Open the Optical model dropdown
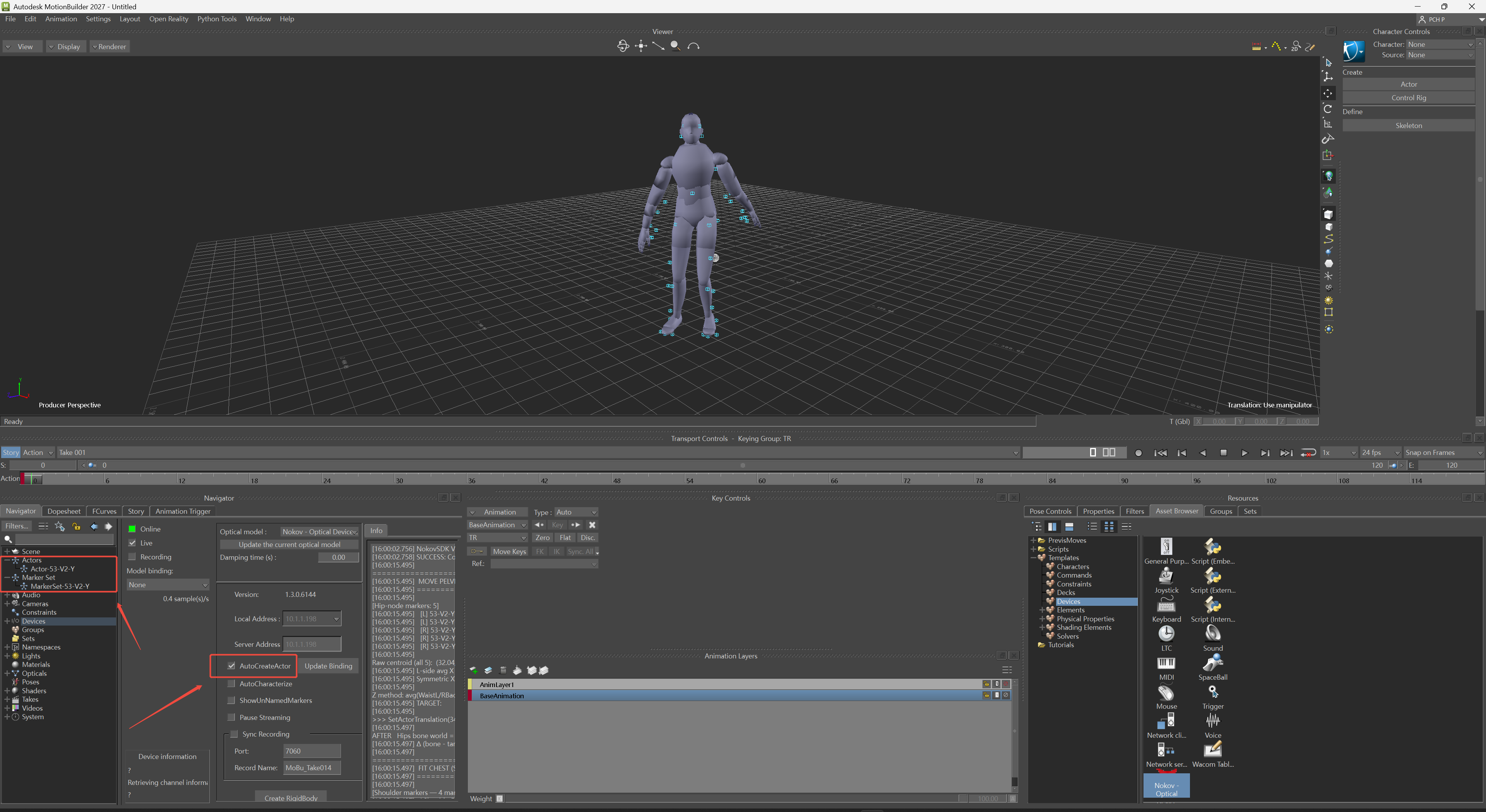The image size is (1486, 812). (x=320, y=532)
